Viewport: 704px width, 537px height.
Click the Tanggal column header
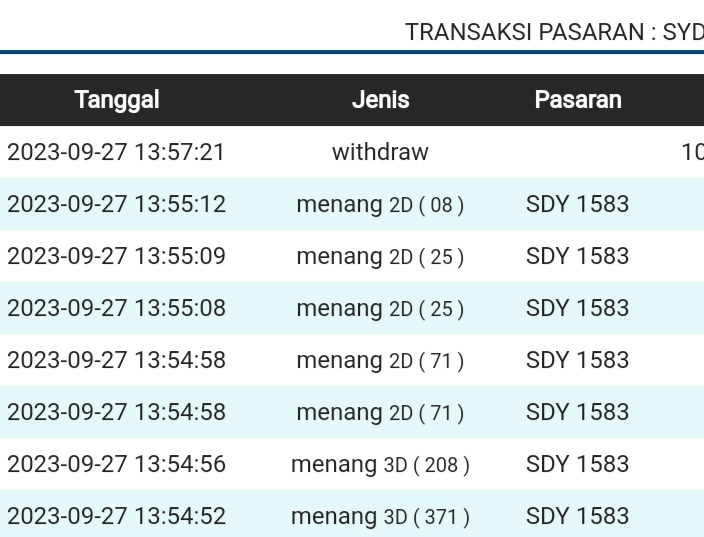pos(117,100)
